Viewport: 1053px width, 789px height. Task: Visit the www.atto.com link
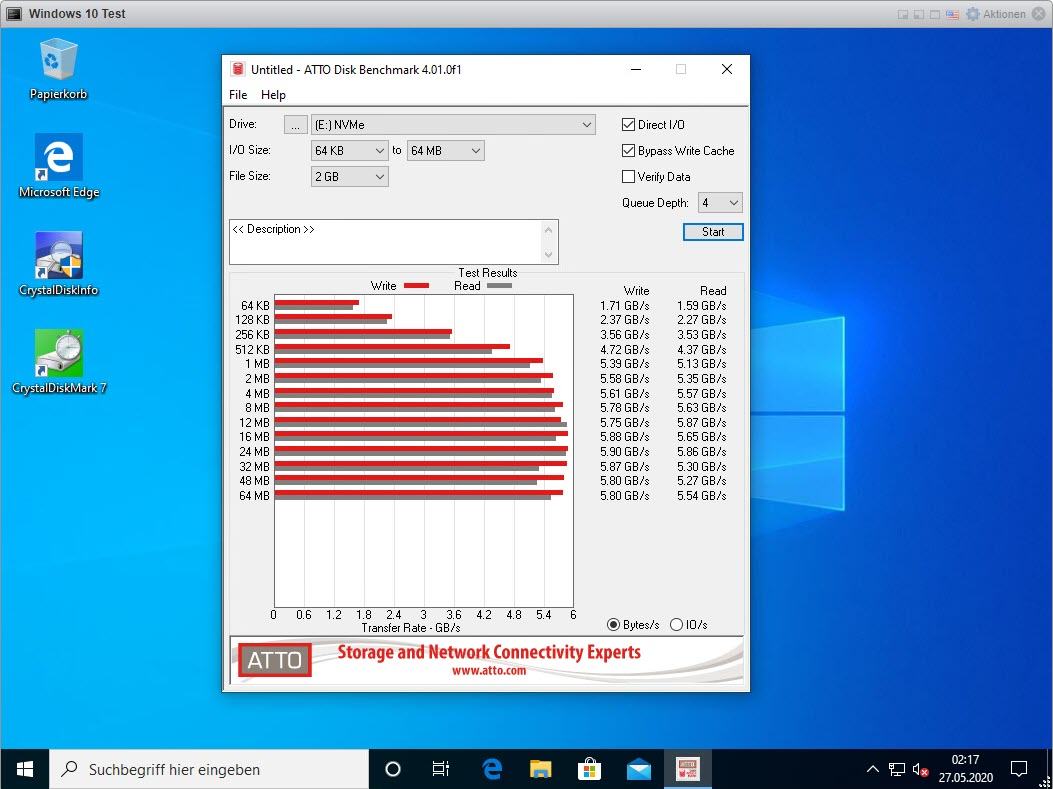tap(489, 670)
